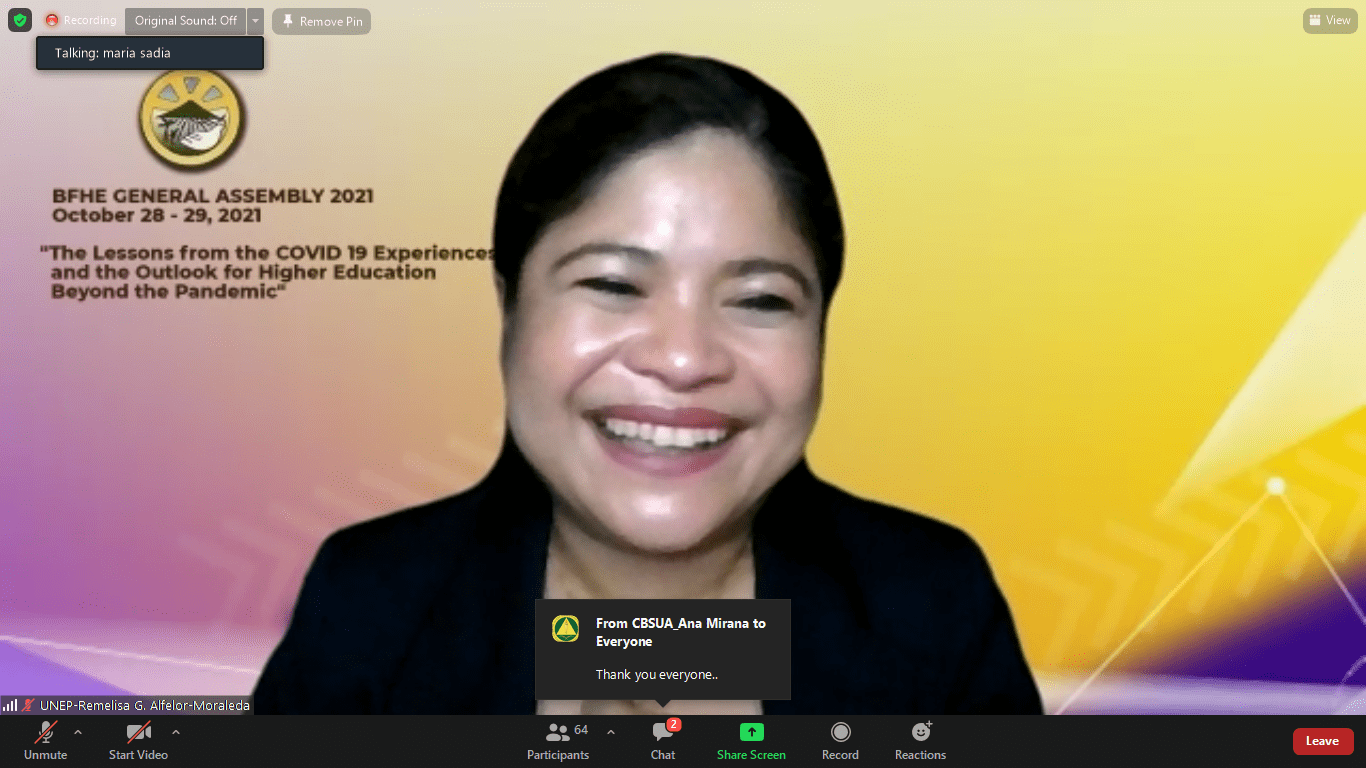Click the CBSUA sender avatar in chat popup
Image resolution: width=1366 pixels, height=768 pixels.
point(566,629)
